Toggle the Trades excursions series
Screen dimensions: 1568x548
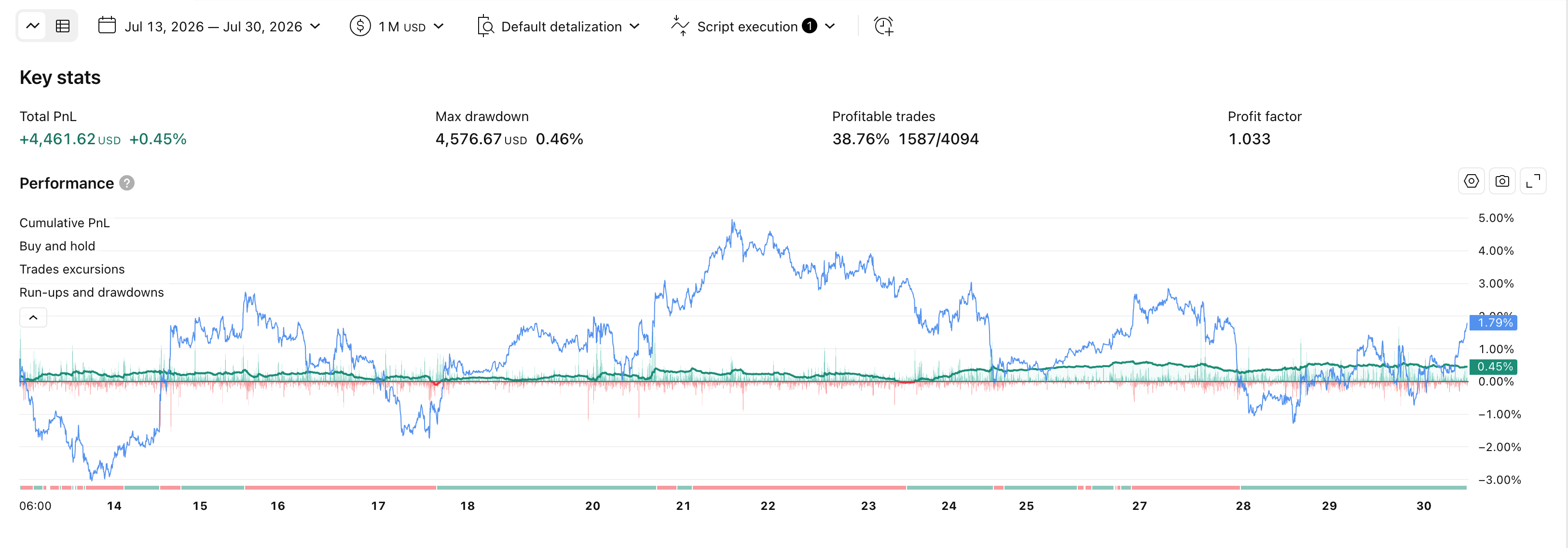[72, 269]
